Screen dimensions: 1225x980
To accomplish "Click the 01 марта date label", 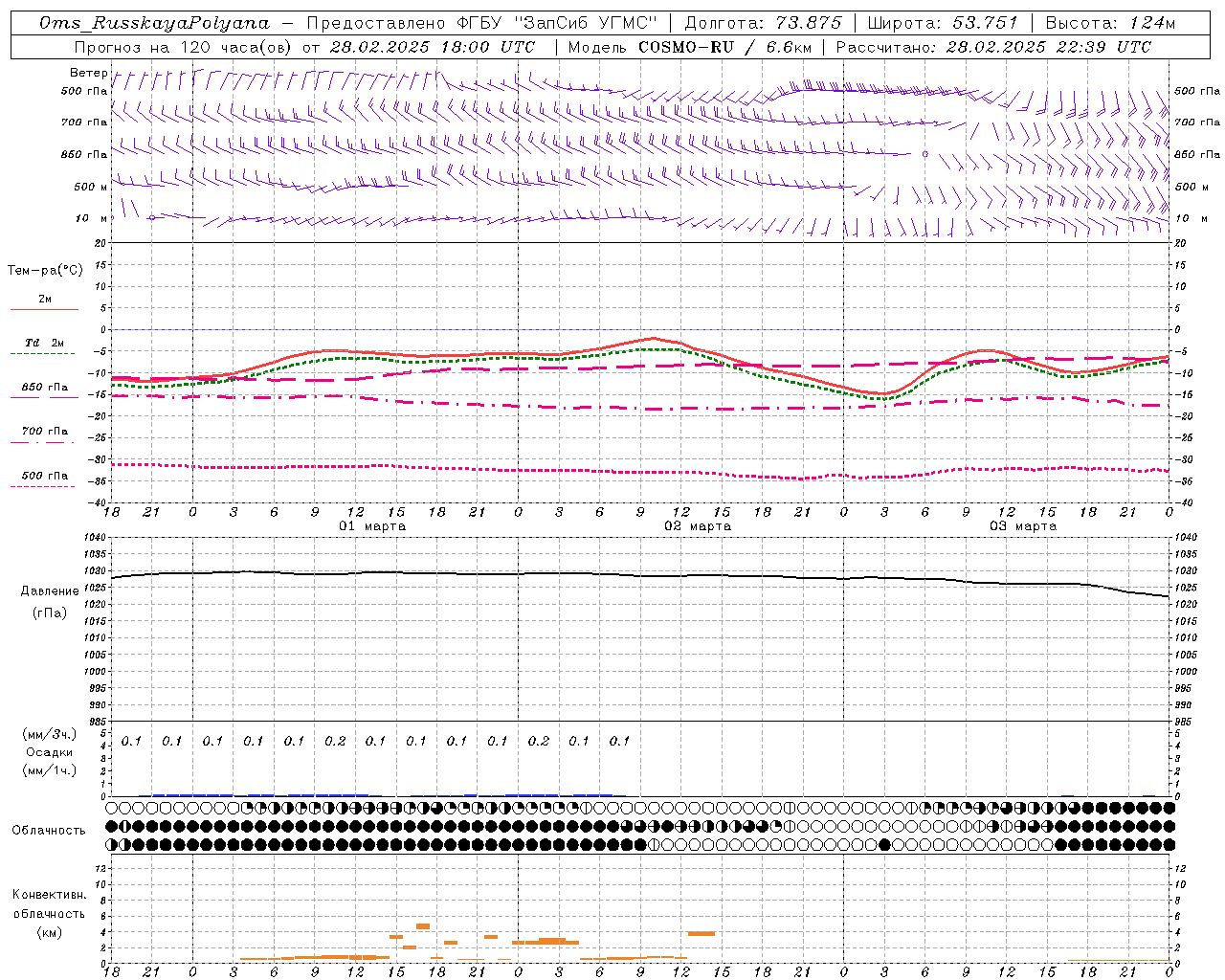I will (372, 526).
